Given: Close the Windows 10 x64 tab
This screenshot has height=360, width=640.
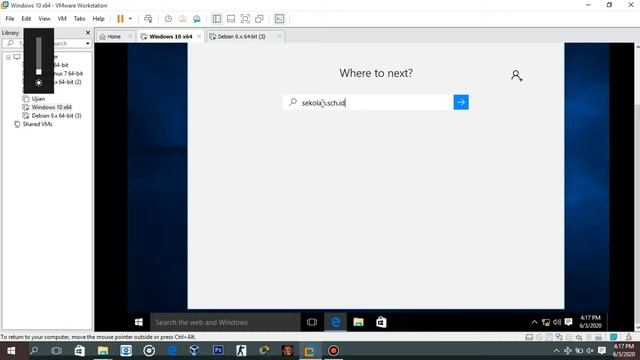Looking at the screenshot, I should (199, 36).
